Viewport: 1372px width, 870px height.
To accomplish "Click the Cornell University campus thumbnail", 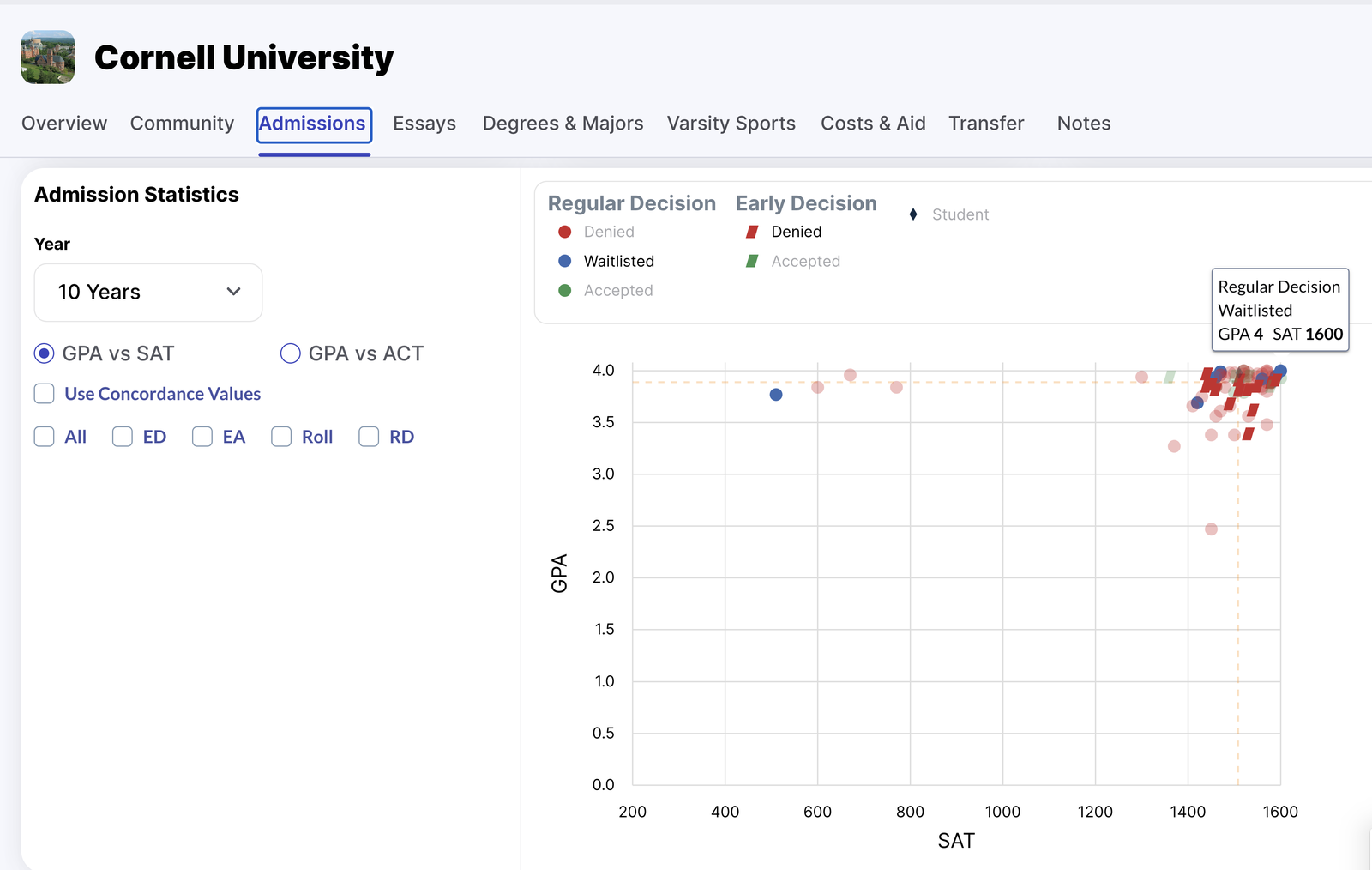I will click(48, 57).
